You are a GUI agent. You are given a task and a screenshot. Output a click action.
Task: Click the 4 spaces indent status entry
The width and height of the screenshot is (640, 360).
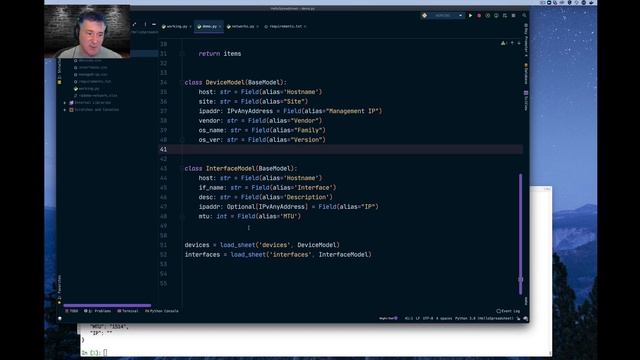coord(444,318)
